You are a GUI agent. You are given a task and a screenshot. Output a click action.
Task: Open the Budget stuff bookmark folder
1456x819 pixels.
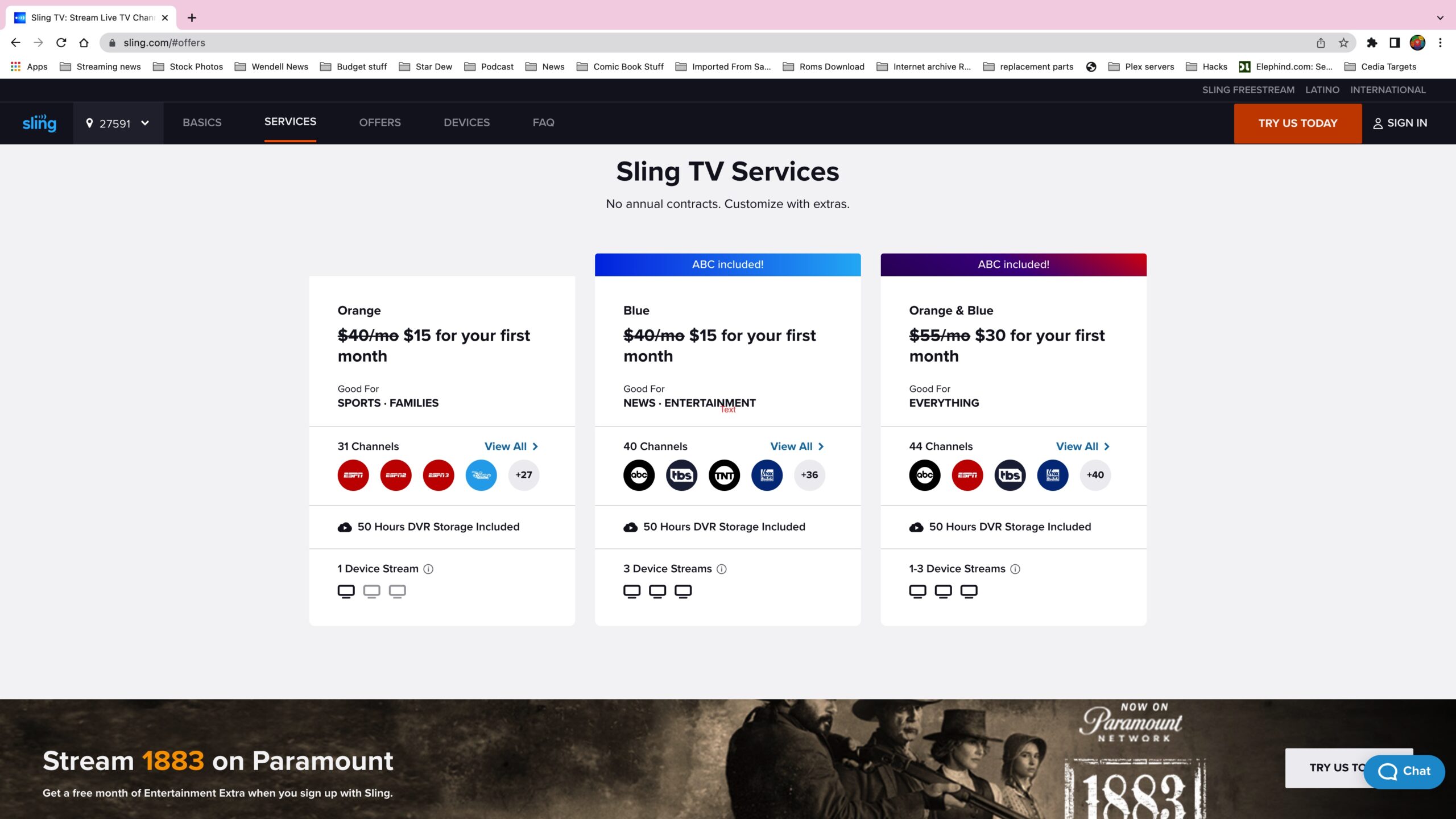353,67
